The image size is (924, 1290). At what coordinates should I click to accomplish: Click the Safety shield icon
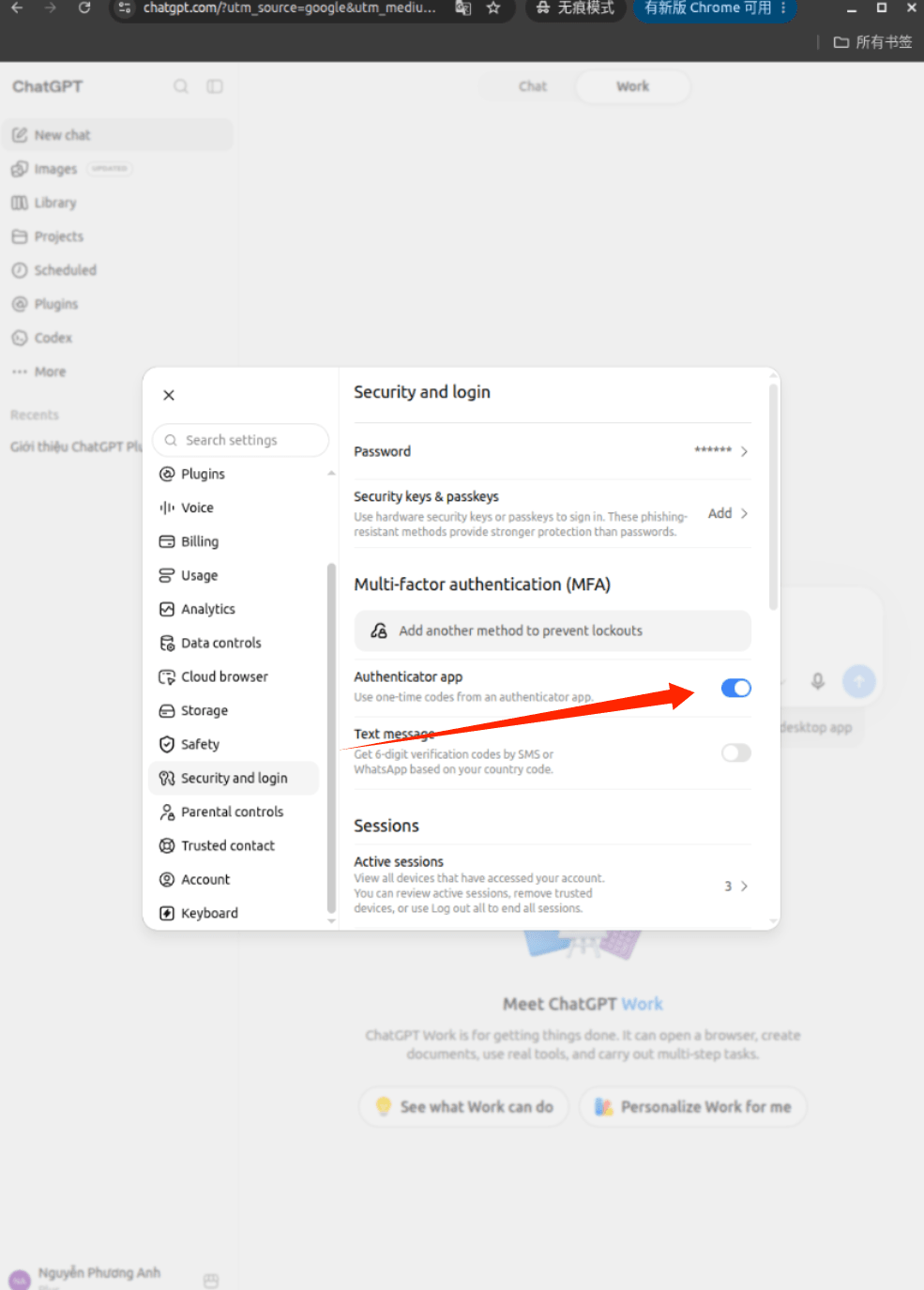tap(167, 744)
